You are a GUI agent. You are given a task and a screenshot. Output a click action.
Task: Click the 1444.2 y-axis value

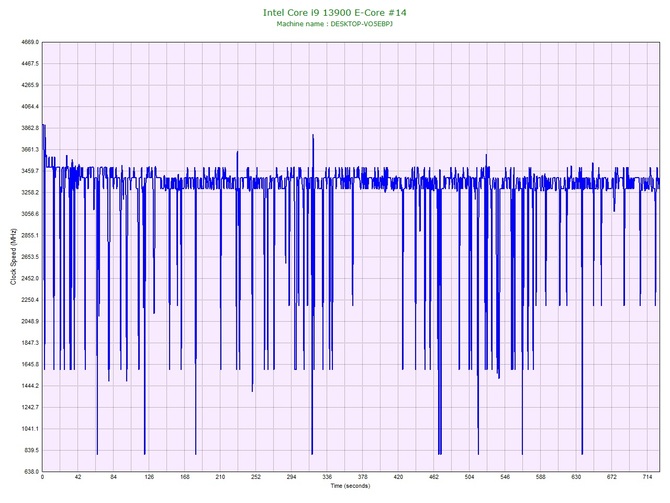[30, 386]
